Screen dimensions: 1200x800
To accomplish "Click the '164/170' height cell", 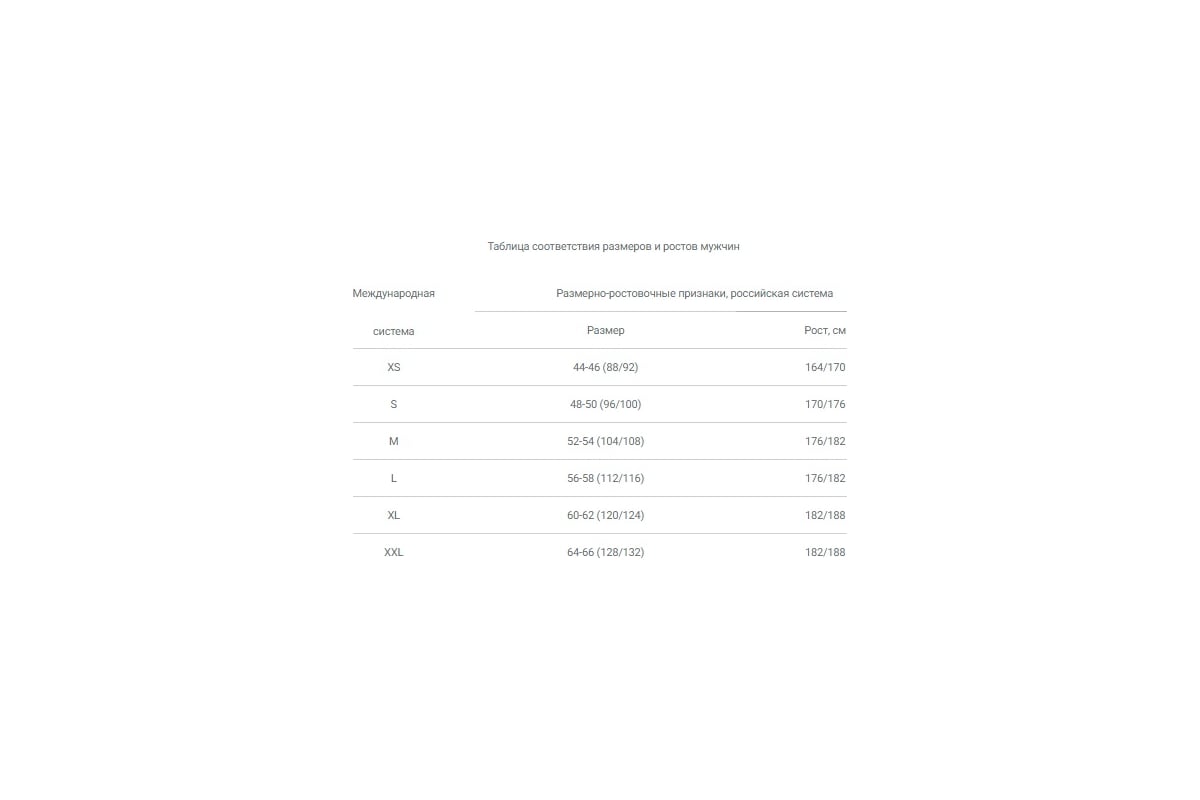I will point(825,368).
